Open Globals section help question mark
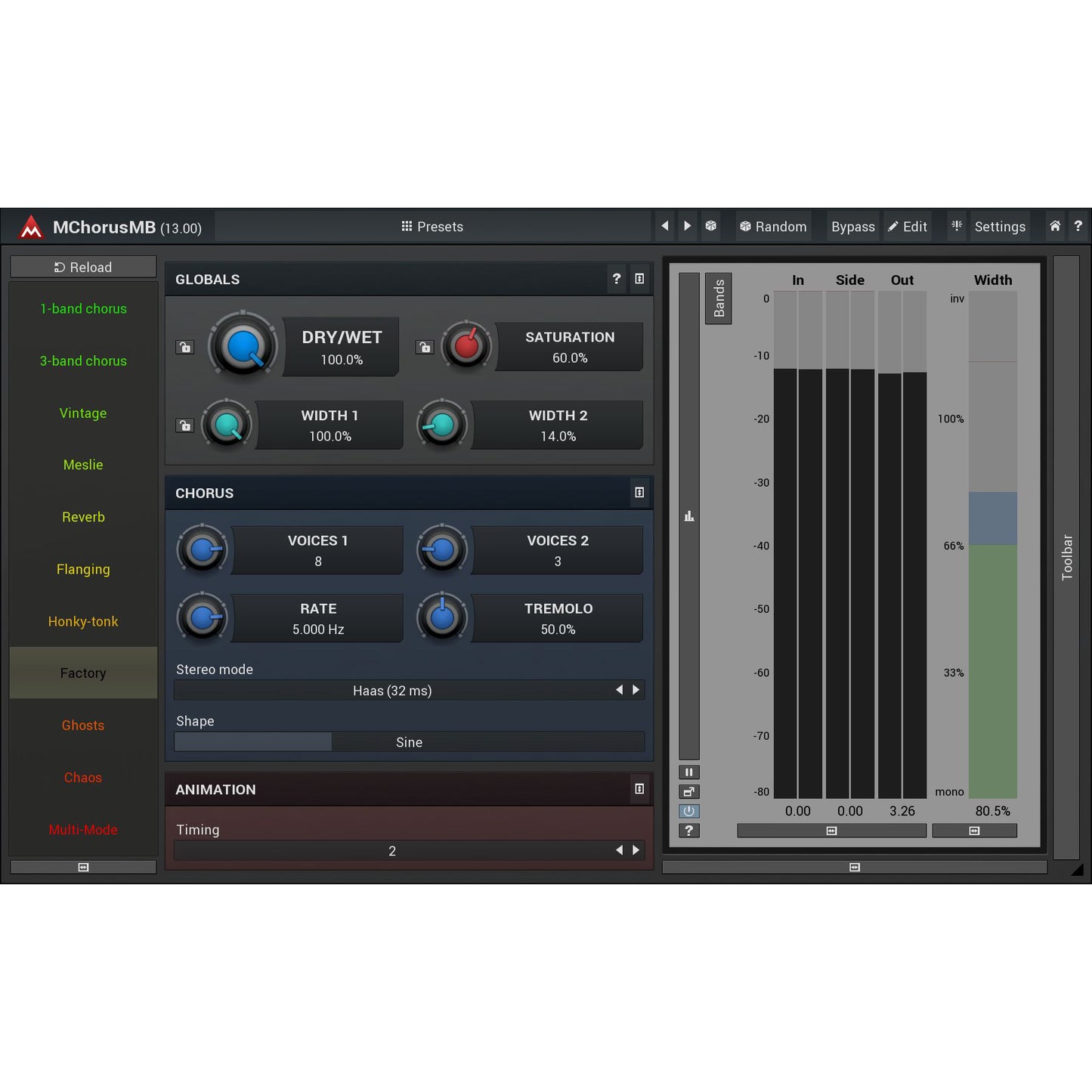This screenshot has height=1092, width=1092. click(x=617, y=279)
